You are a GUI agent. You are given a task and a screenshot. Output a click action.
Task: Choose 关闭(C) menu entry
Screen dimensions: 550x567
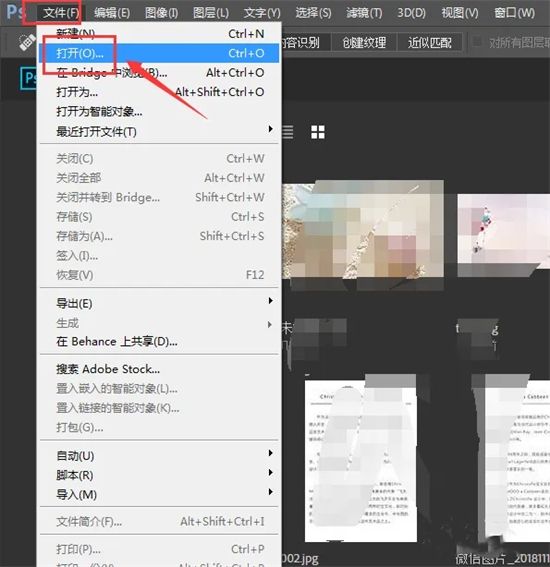click(159, 158)
